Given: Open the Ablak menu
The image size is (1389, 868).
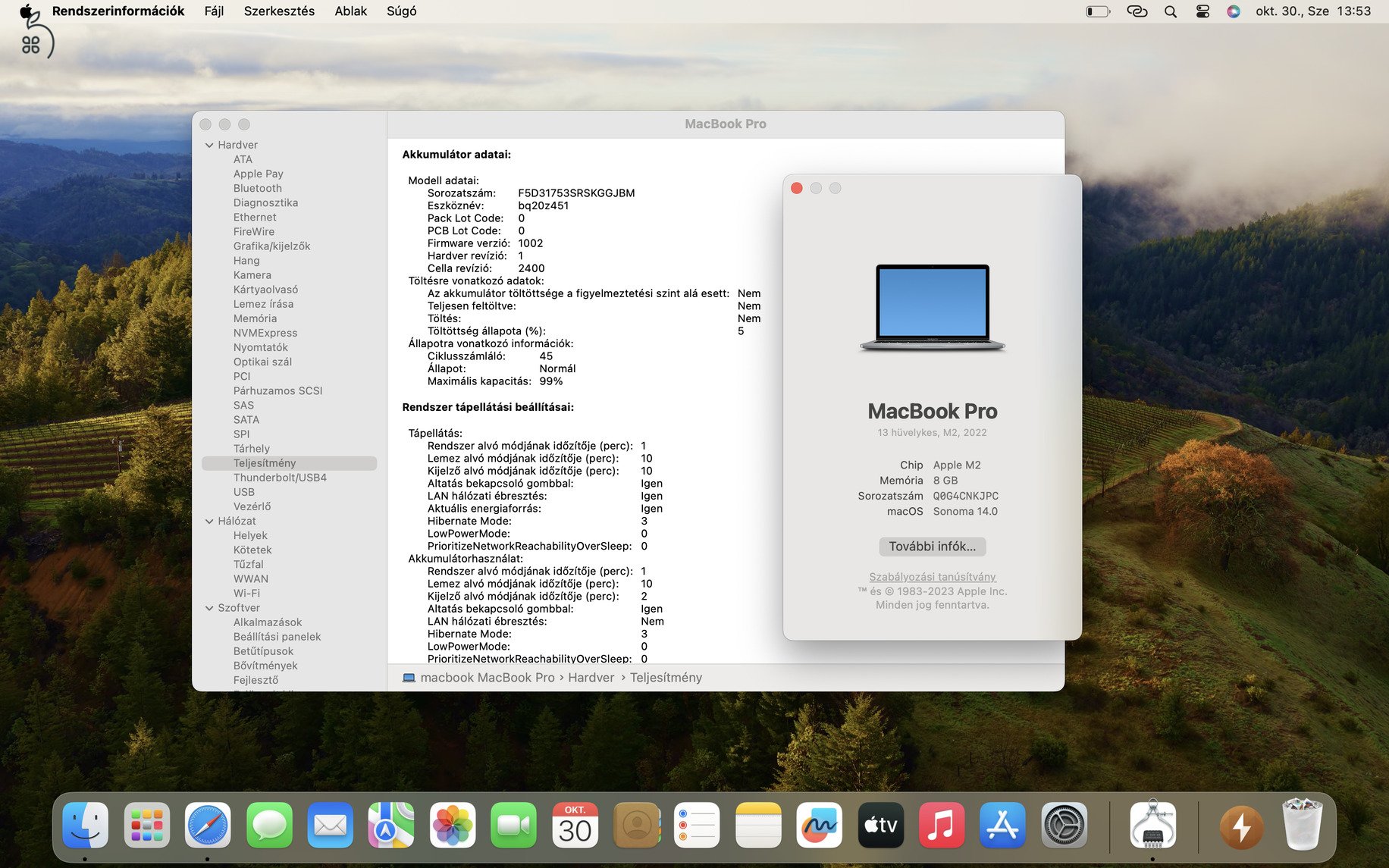Looking at the screenshot, I should pos(351,11).
